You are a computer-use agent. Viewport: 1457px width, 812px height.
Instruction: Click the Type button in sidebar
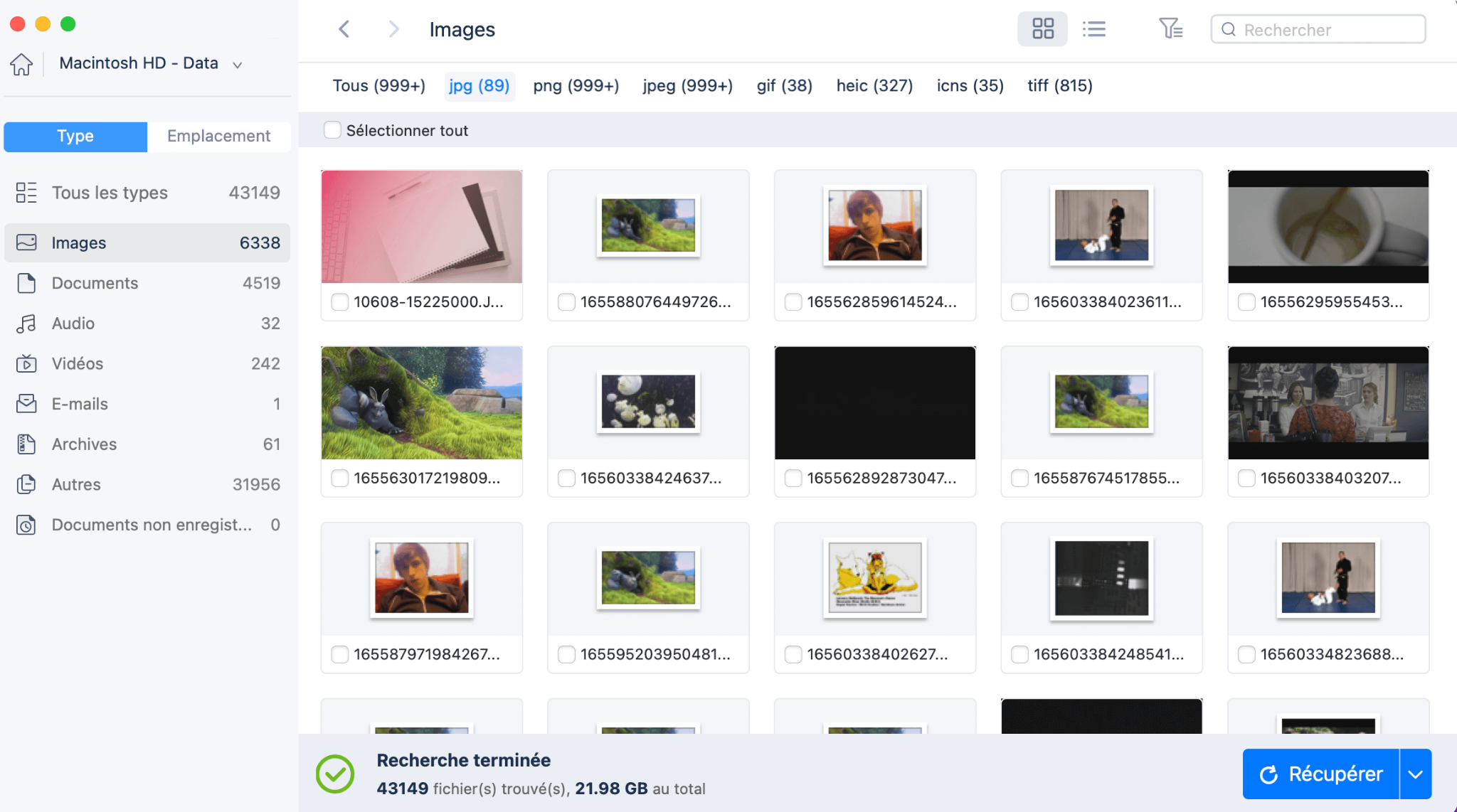(x=75, y=135)
